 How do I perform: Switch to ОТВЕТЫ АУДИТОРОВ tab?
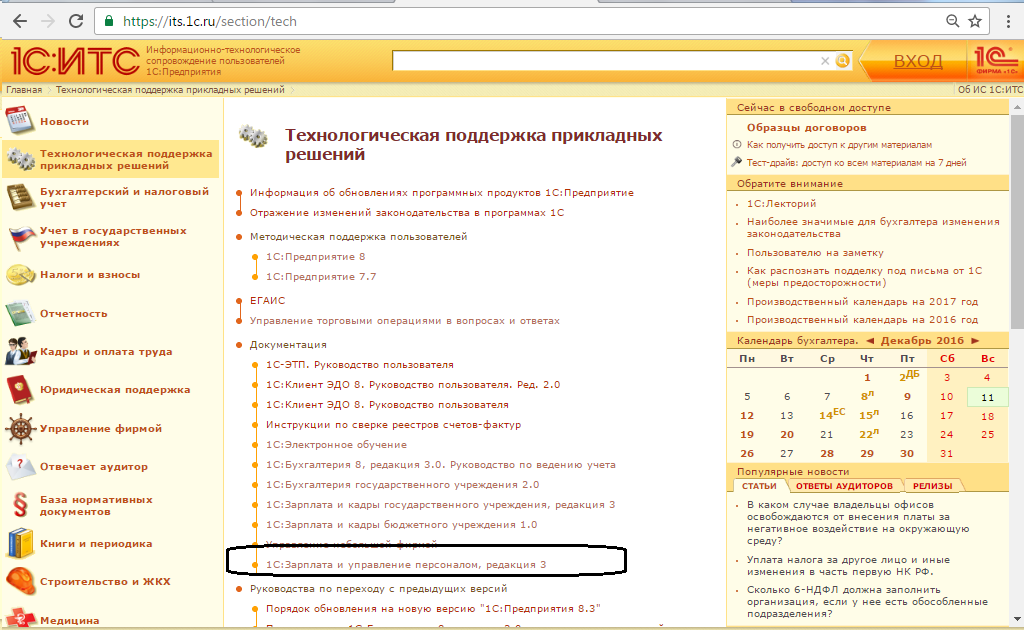pos(844,486)
